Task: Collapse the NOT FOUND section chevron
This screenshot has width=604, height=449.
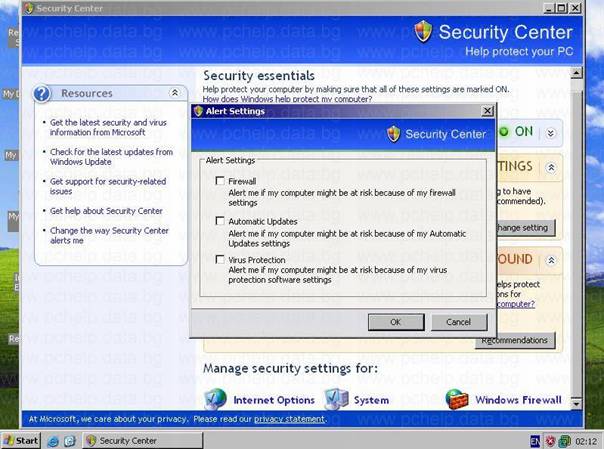Action: (553, 259)
